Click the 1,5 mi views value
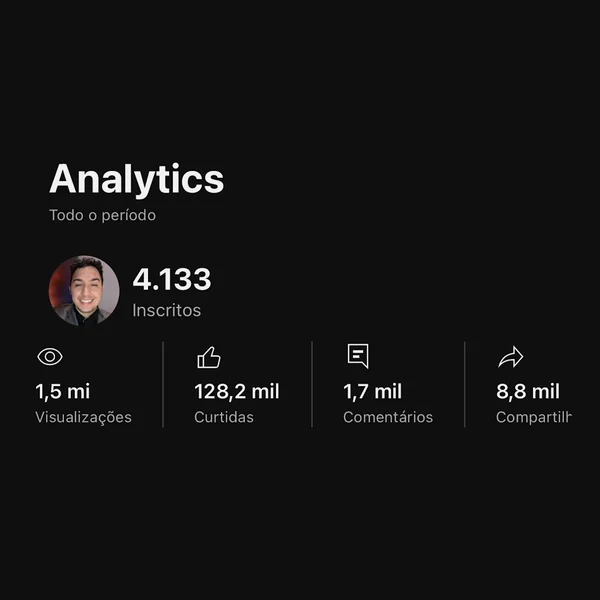The width and height of the screenshot is (600, 600). tap(63, 391)
